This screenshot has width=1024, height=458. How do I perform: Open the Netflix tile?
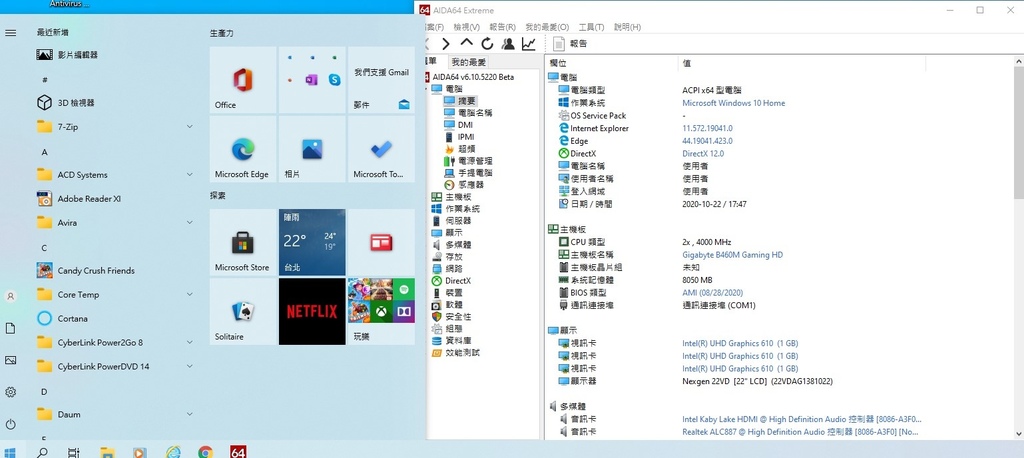pos(312,312)
